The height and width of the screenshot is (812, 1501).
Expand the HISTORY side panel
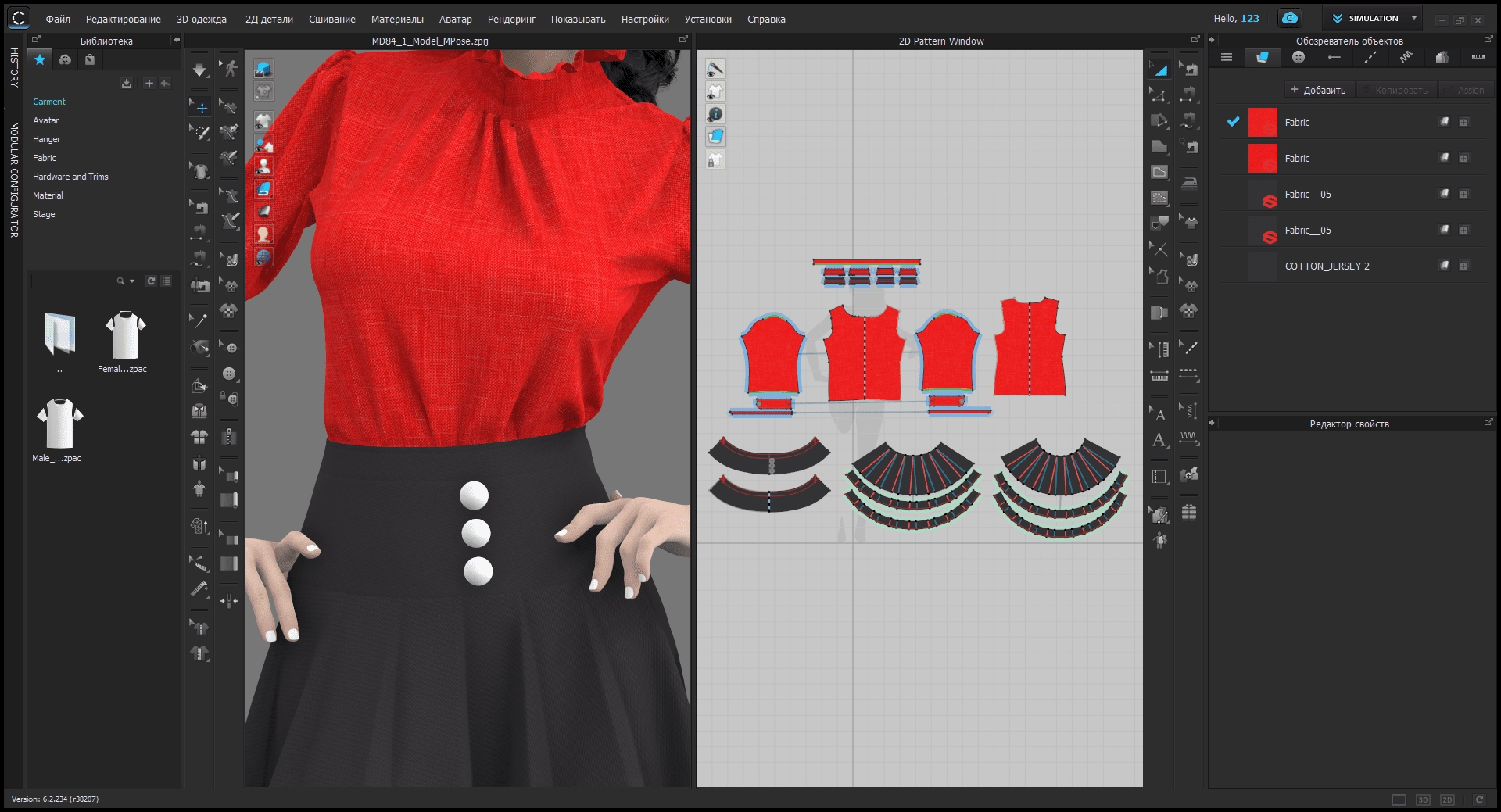14,67
